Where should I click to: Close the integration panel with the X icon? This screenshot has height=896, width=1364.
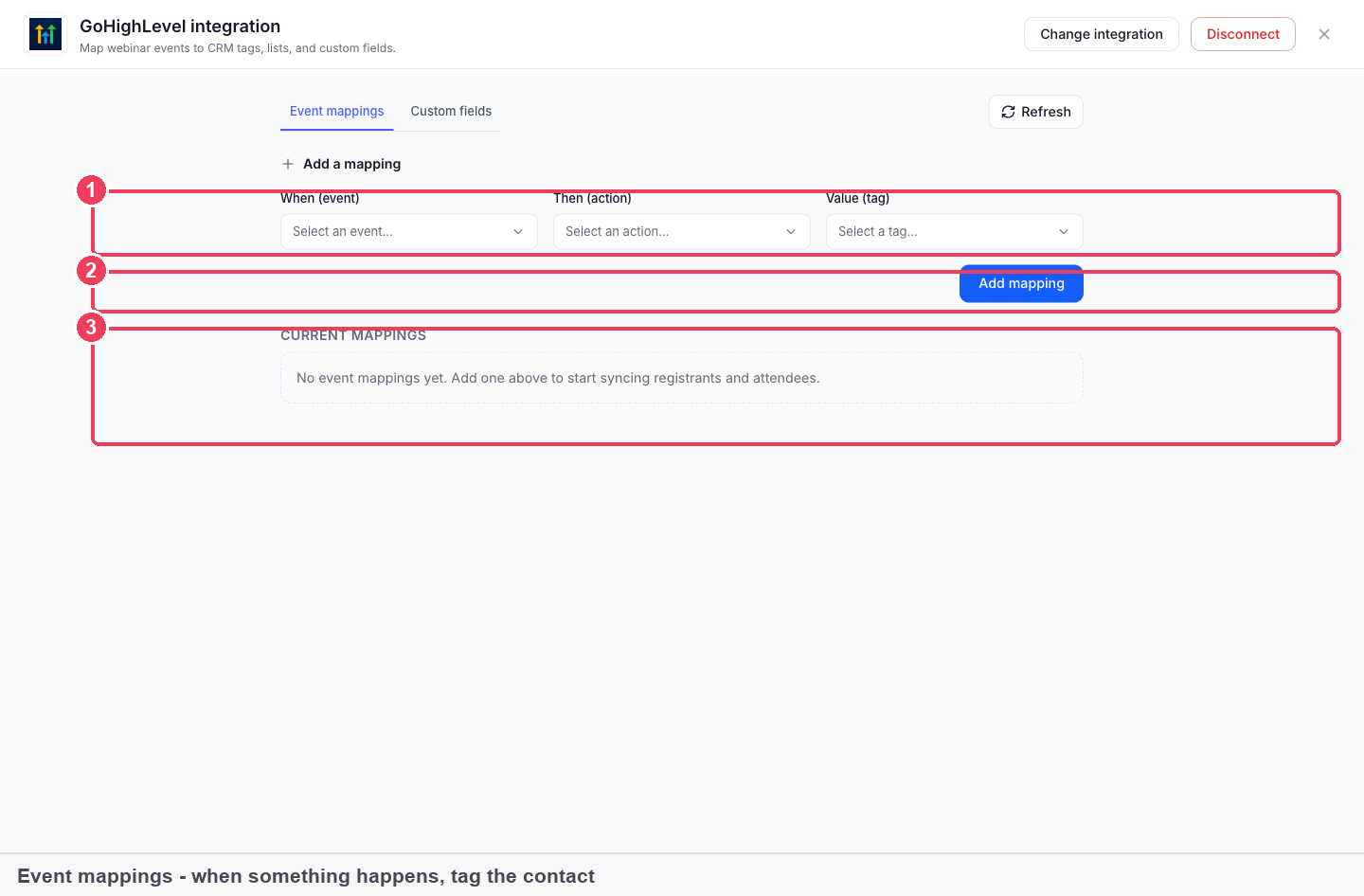pos(1324,34)
